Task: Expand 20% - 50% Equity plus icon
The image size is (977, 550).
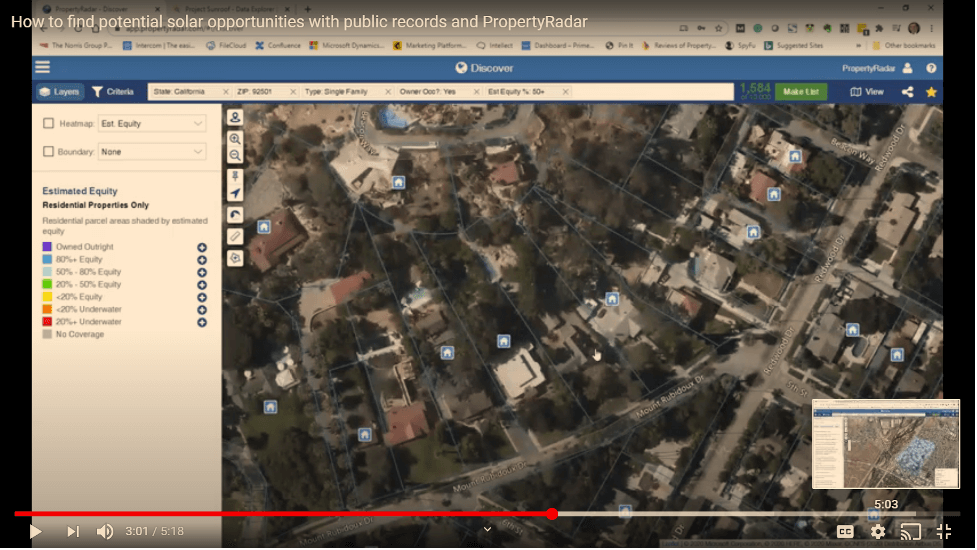Action: (202, 285)
